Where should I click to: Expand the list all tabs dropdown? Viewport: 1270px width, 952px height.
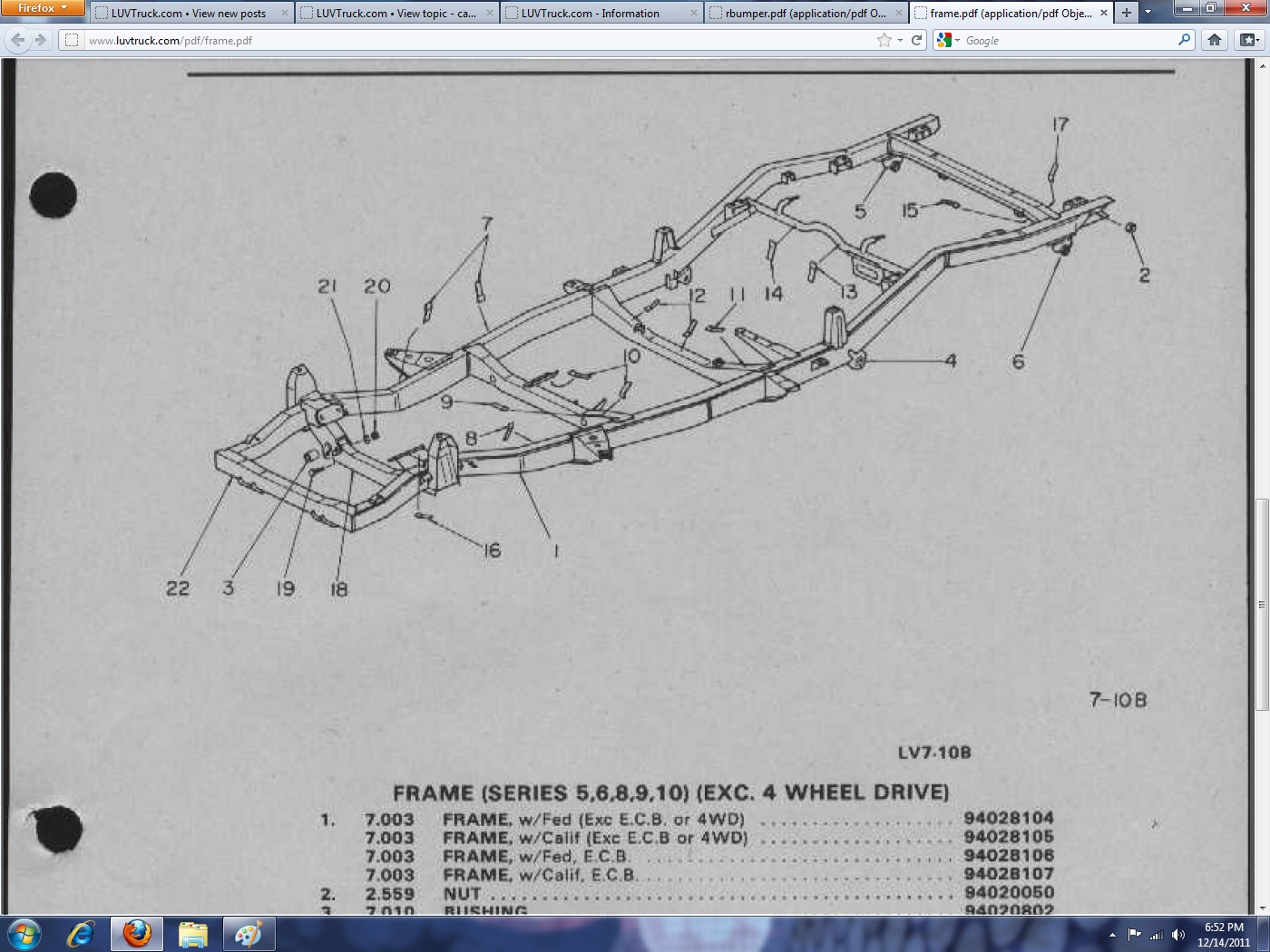point(1148,13)
